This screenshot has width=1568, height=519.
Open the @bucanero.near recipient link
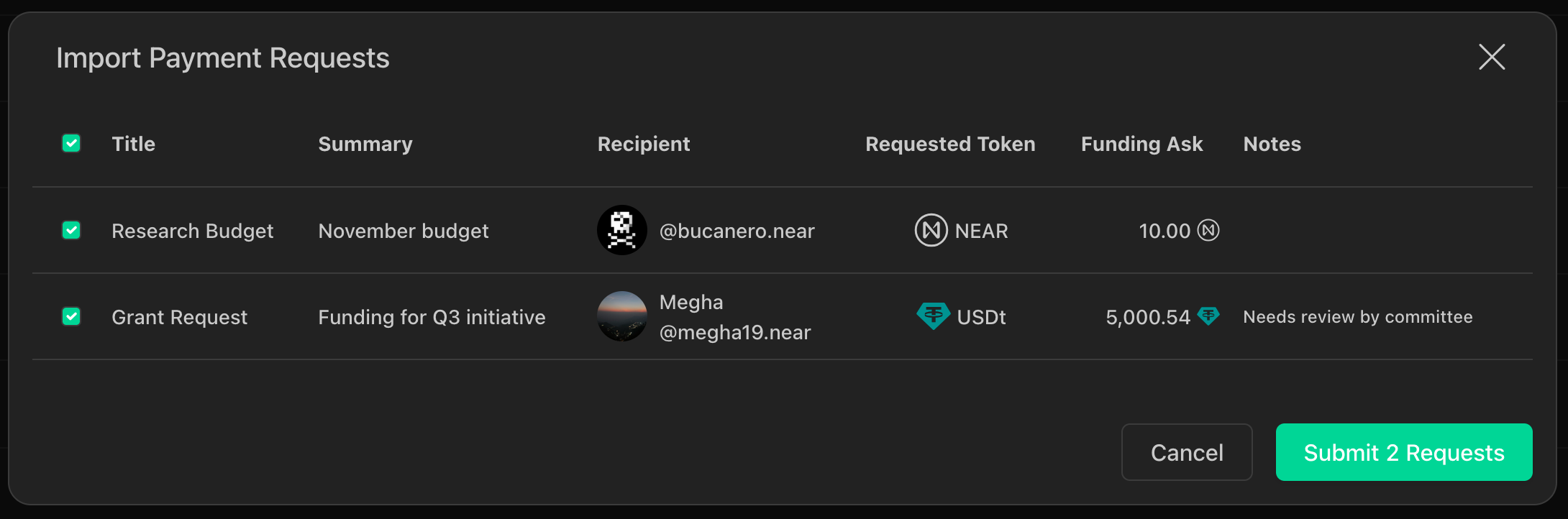[x=737, y=231]
